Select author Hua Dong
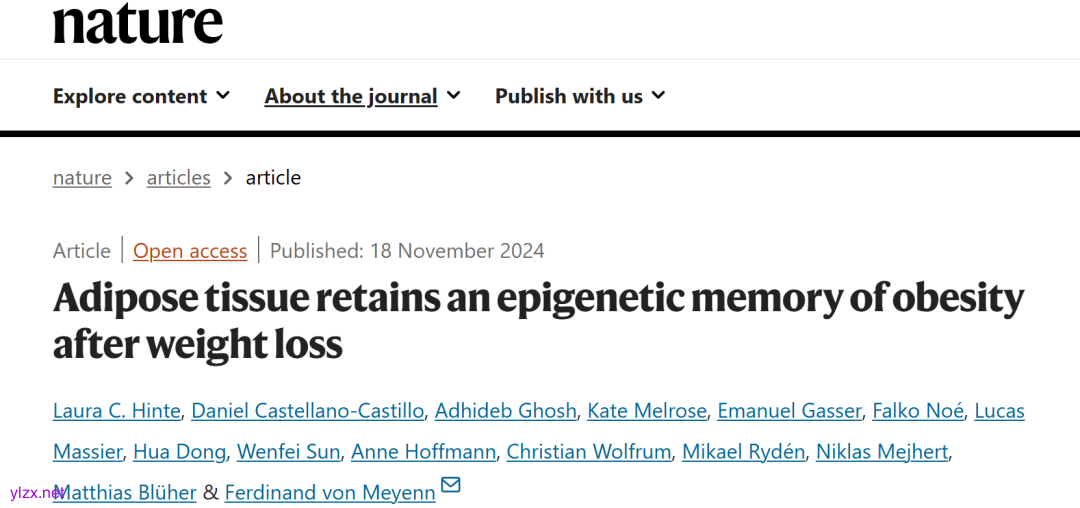 [x=179, y=451]
